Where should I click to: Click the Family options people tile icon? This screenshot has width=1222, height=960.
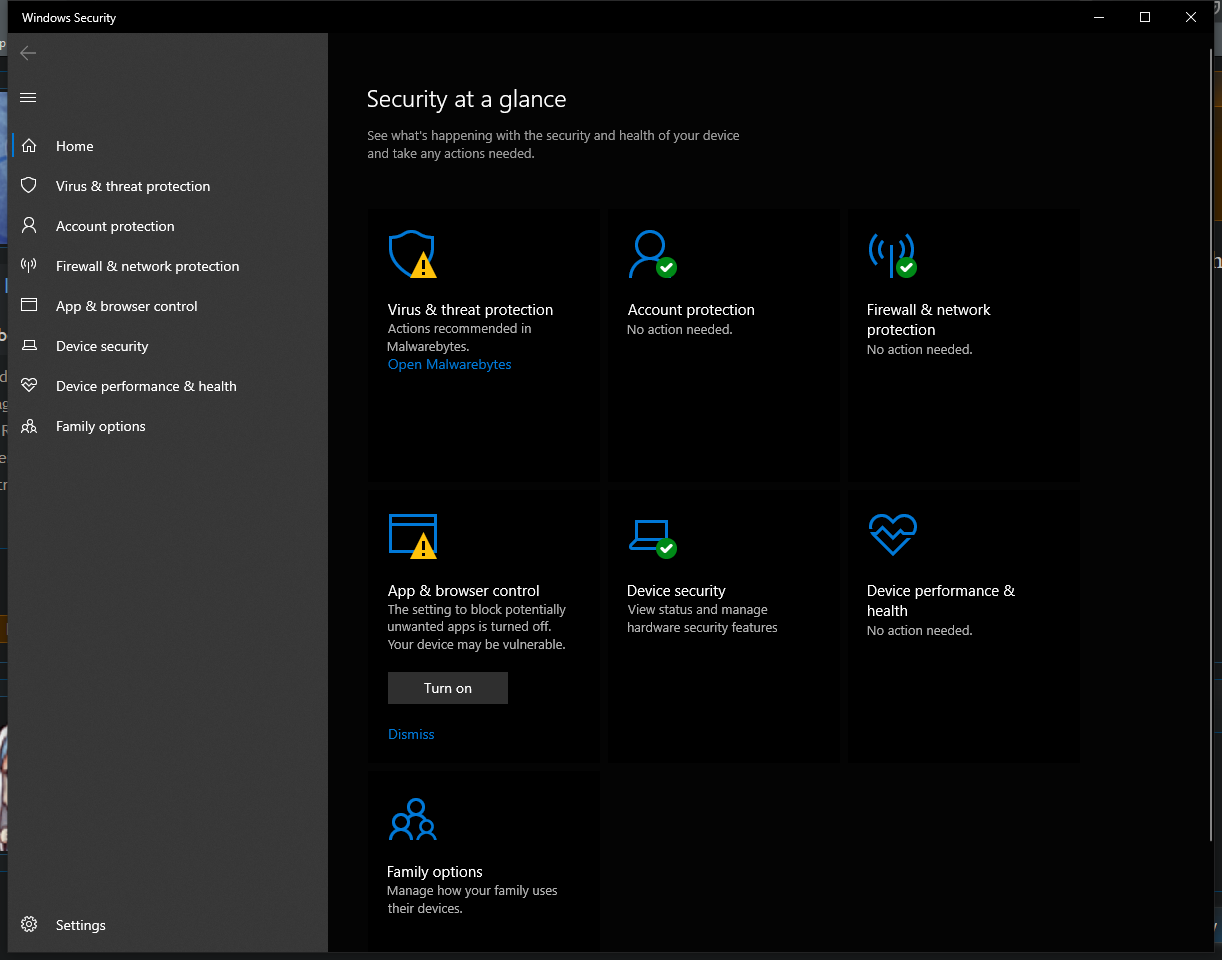[412, 819]
